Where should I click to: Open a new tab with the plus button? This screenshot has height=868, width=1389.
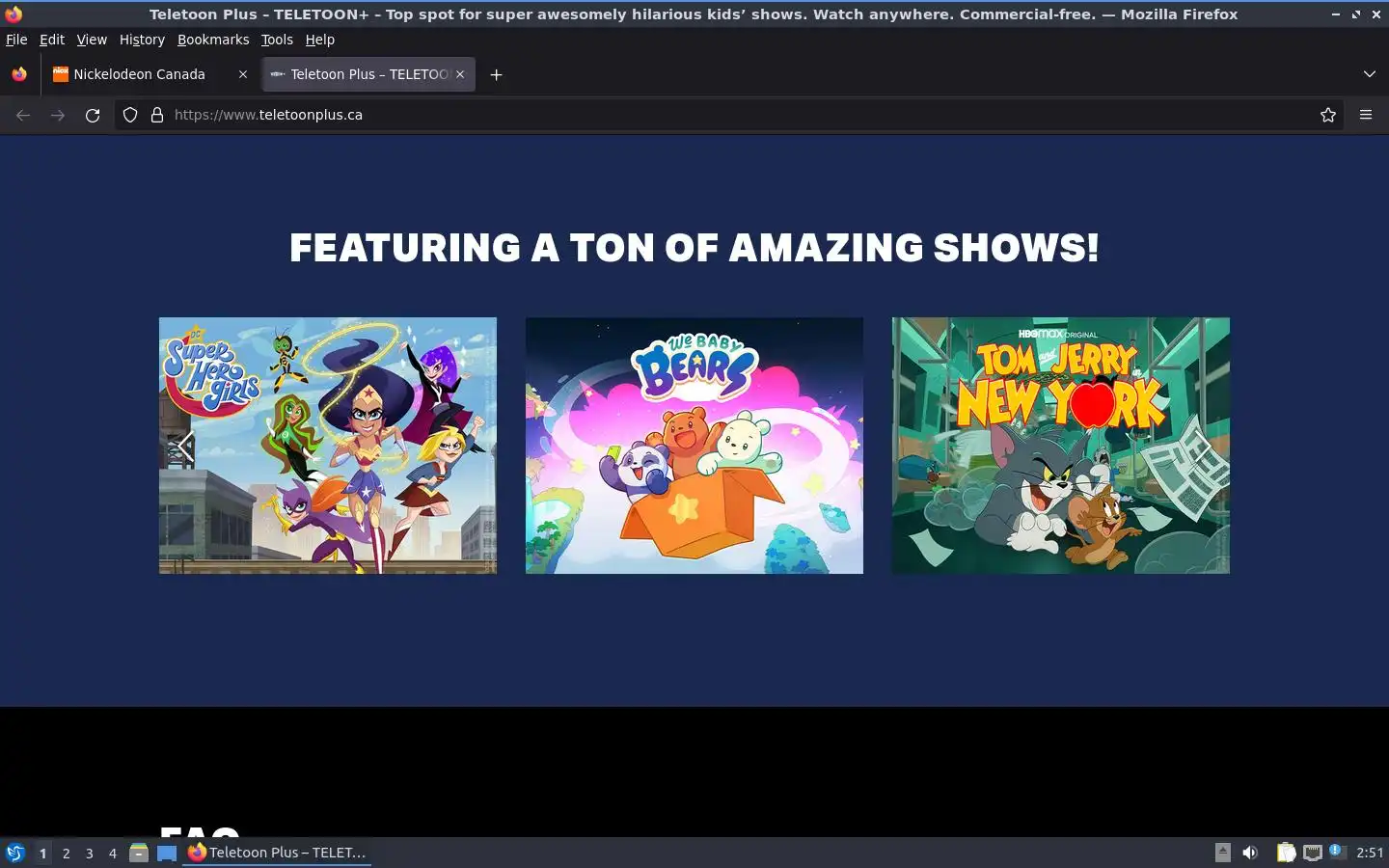(x=496, y=74)
